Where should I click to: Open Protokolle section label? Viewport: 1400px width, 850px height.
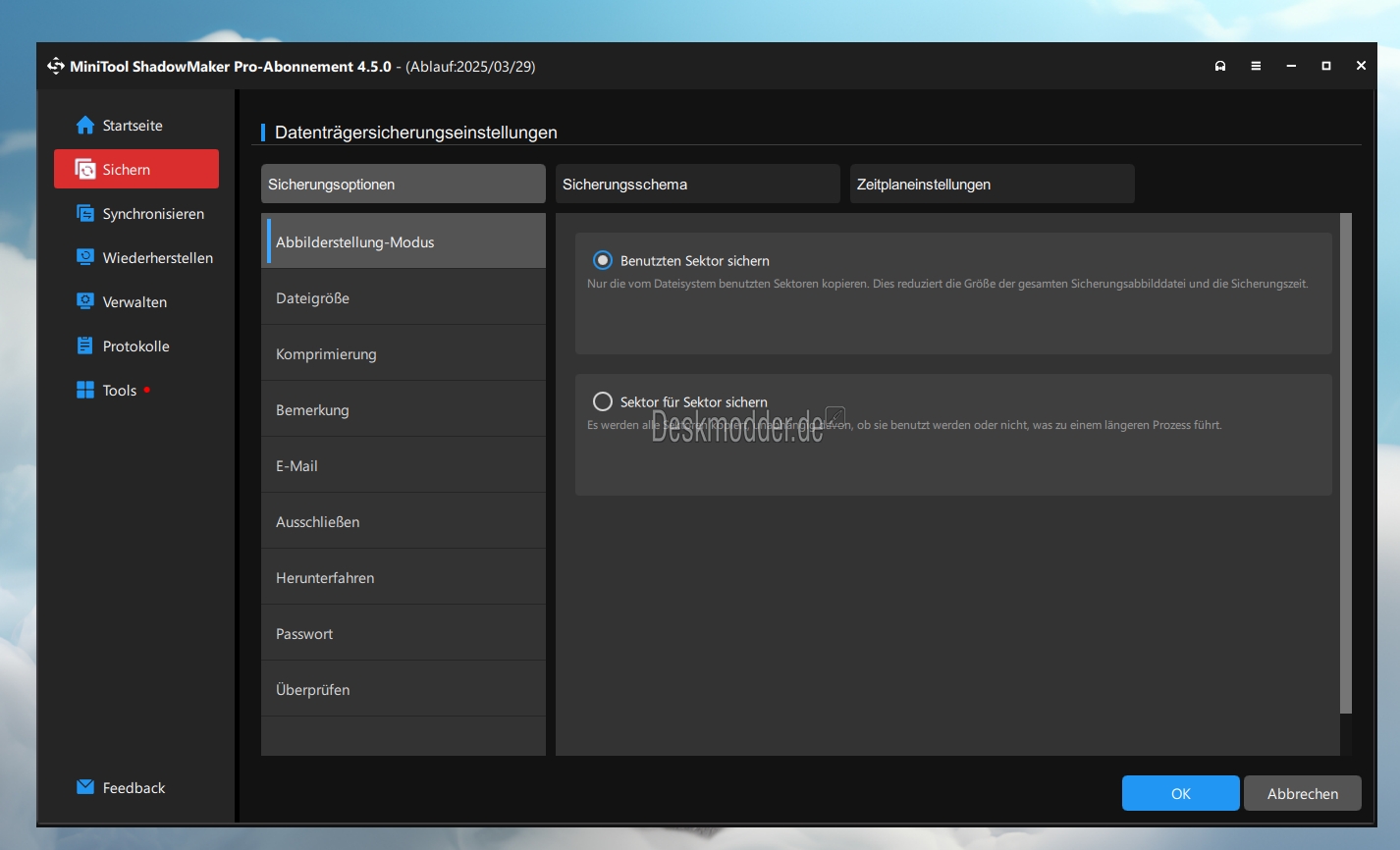(x=136, y=345)
